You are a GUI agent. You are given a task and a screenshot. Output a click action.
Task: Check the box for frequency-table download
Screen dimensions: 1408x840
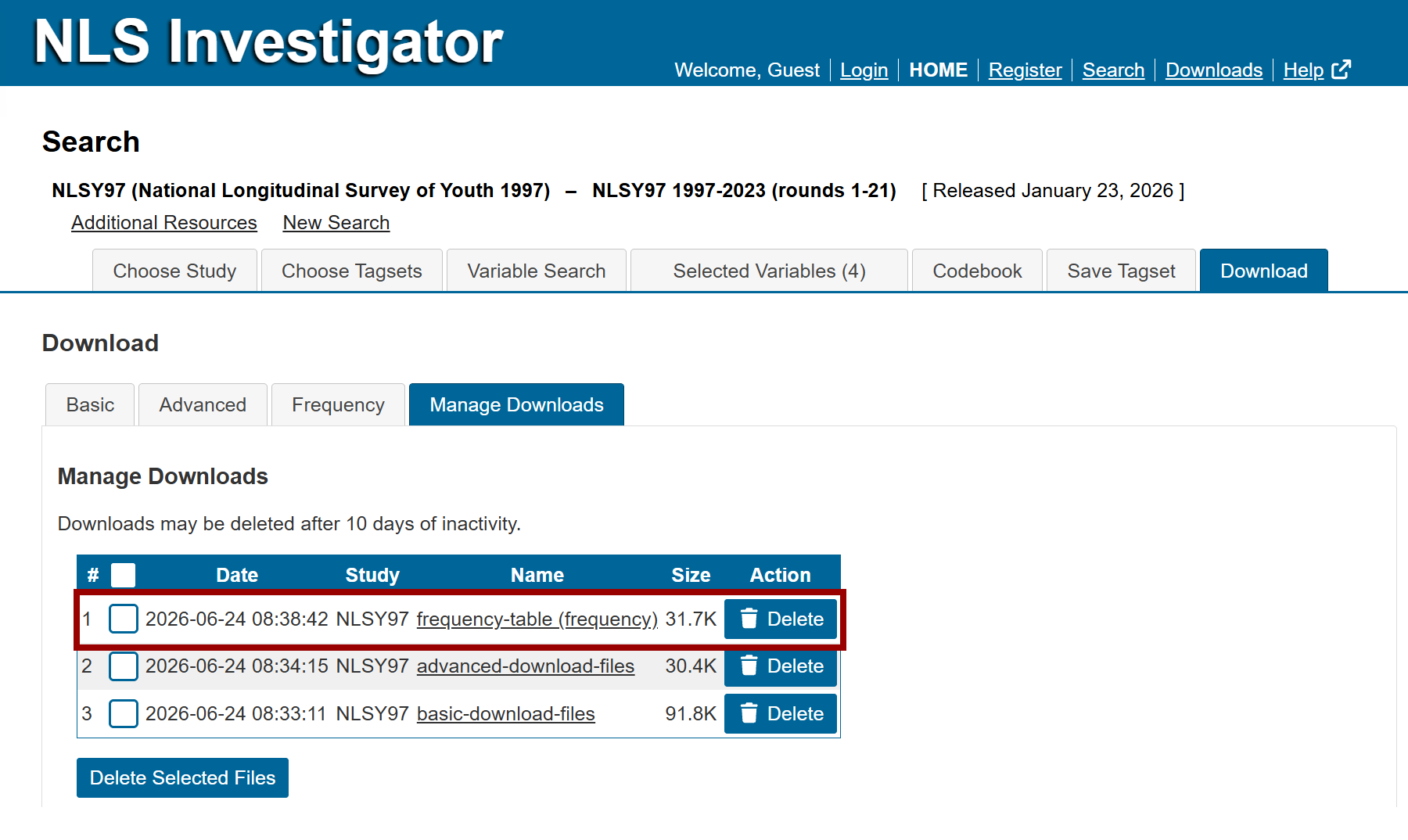(123, 619)
